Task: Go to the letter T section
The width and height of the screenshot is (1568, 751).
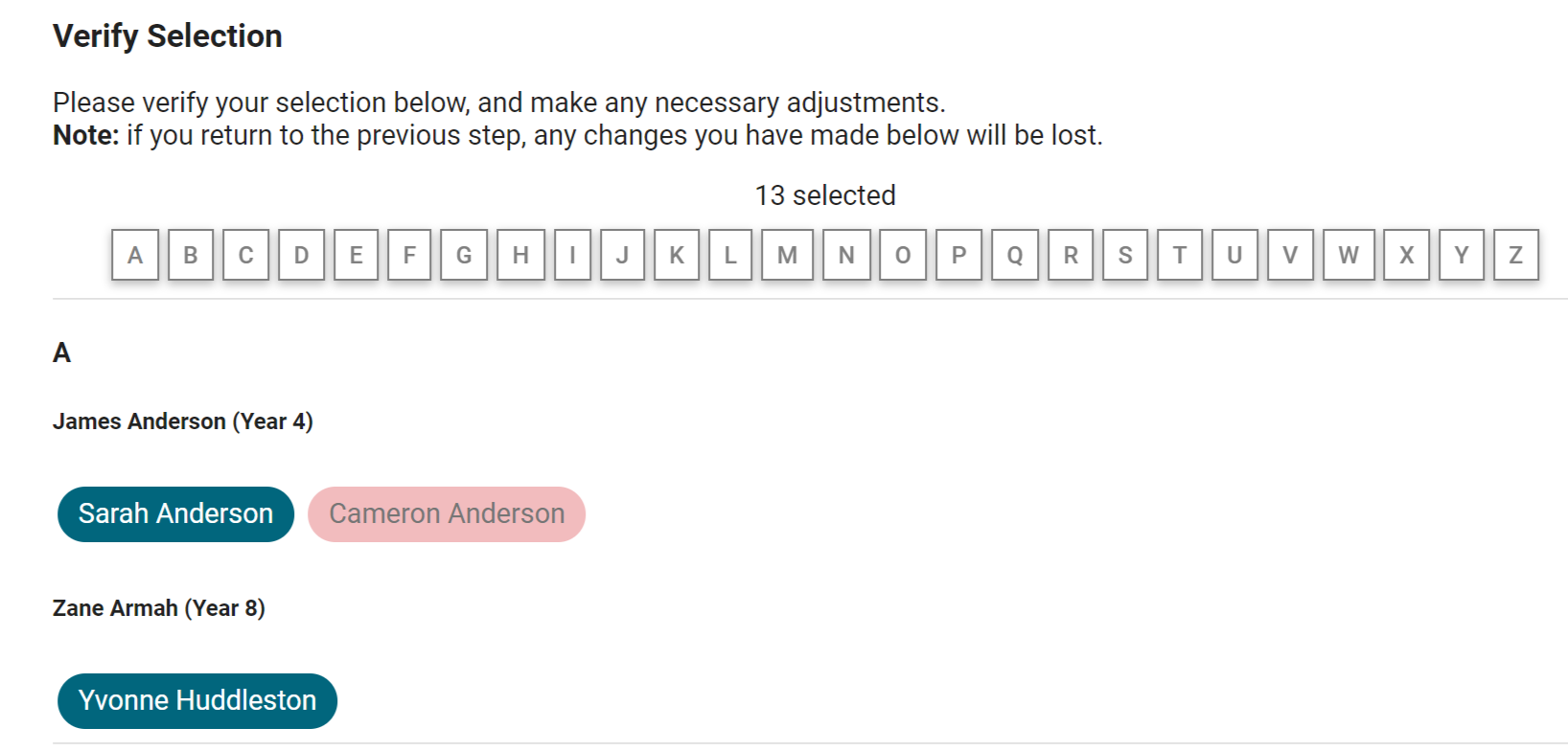Action: (1180, 255)
